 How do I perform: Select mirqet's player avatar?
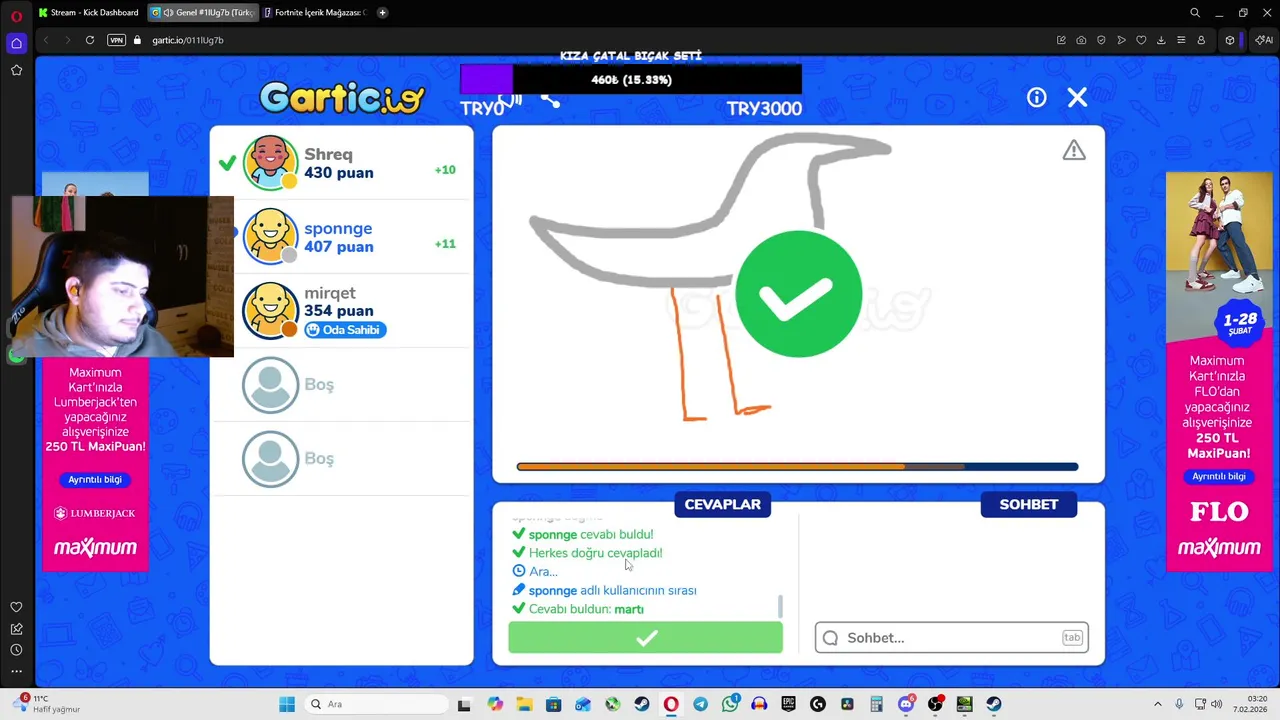point(270,310)
